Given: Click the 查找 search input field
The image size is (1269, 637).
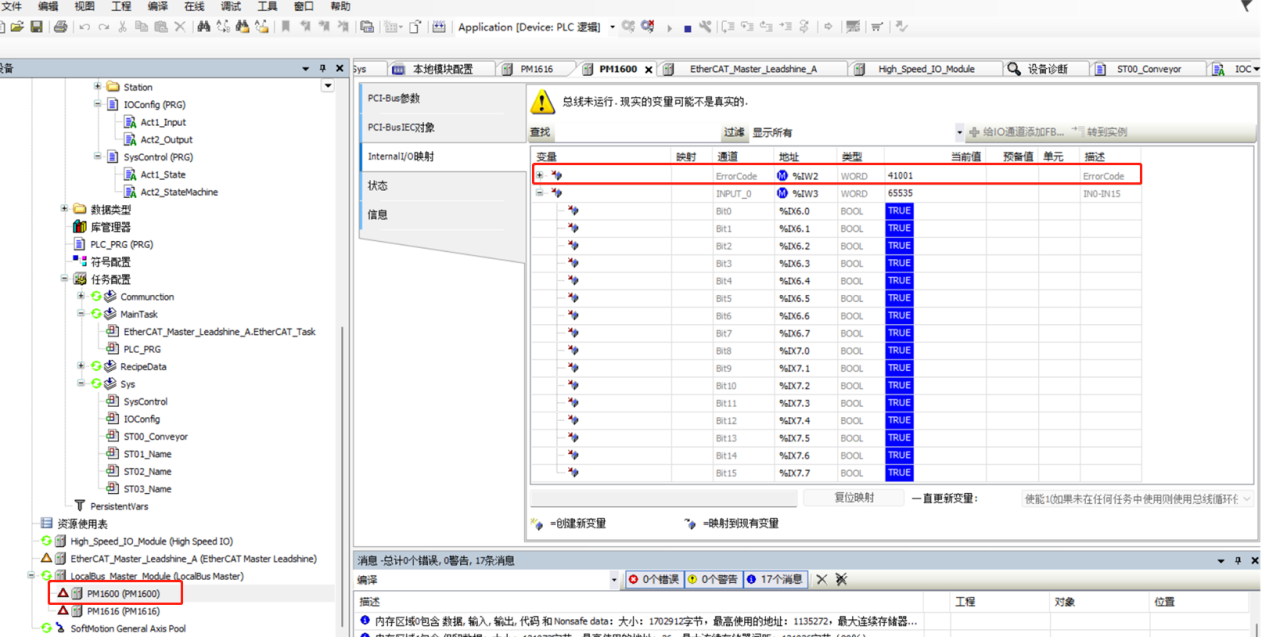Looking at the screenshot, I should [624, 132].
